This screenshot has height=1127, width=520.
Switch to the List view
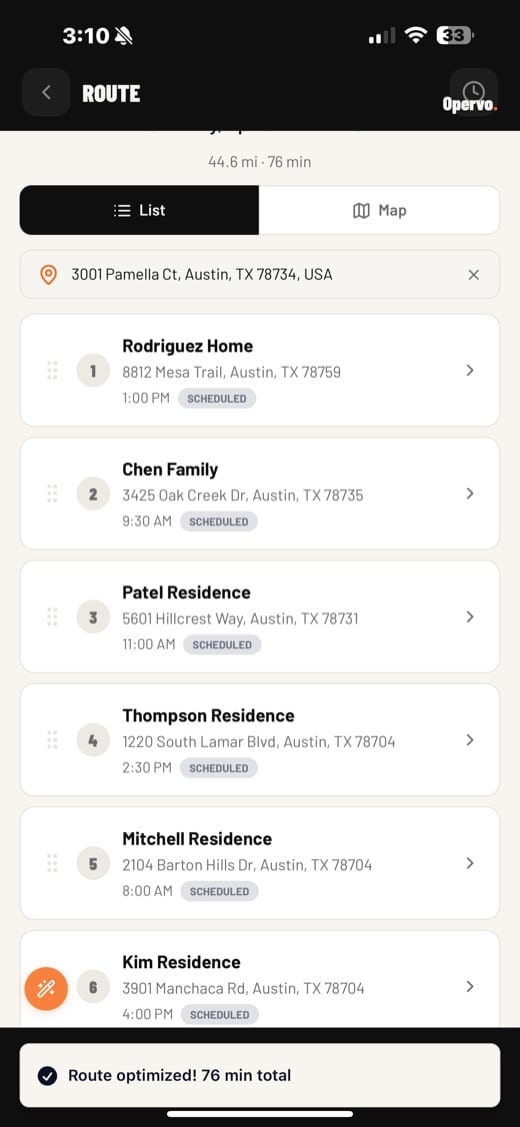tap(140, 211)
